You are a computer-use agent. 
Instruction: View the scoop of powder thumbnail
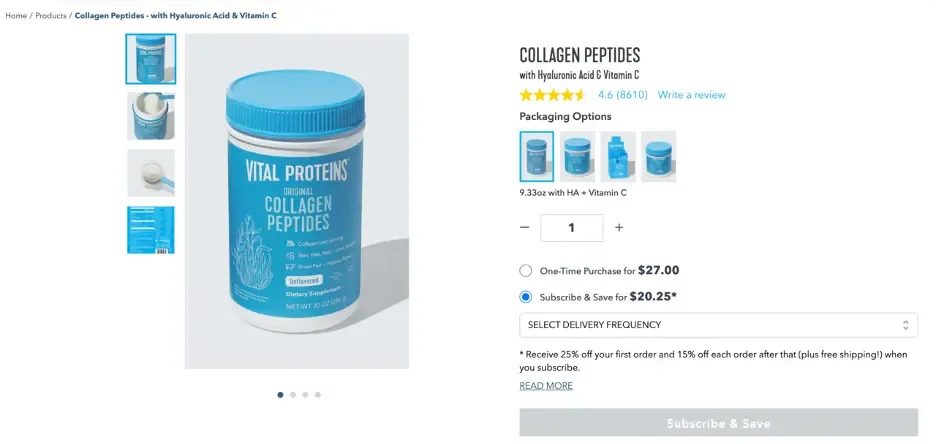click(x=151, y=172)
